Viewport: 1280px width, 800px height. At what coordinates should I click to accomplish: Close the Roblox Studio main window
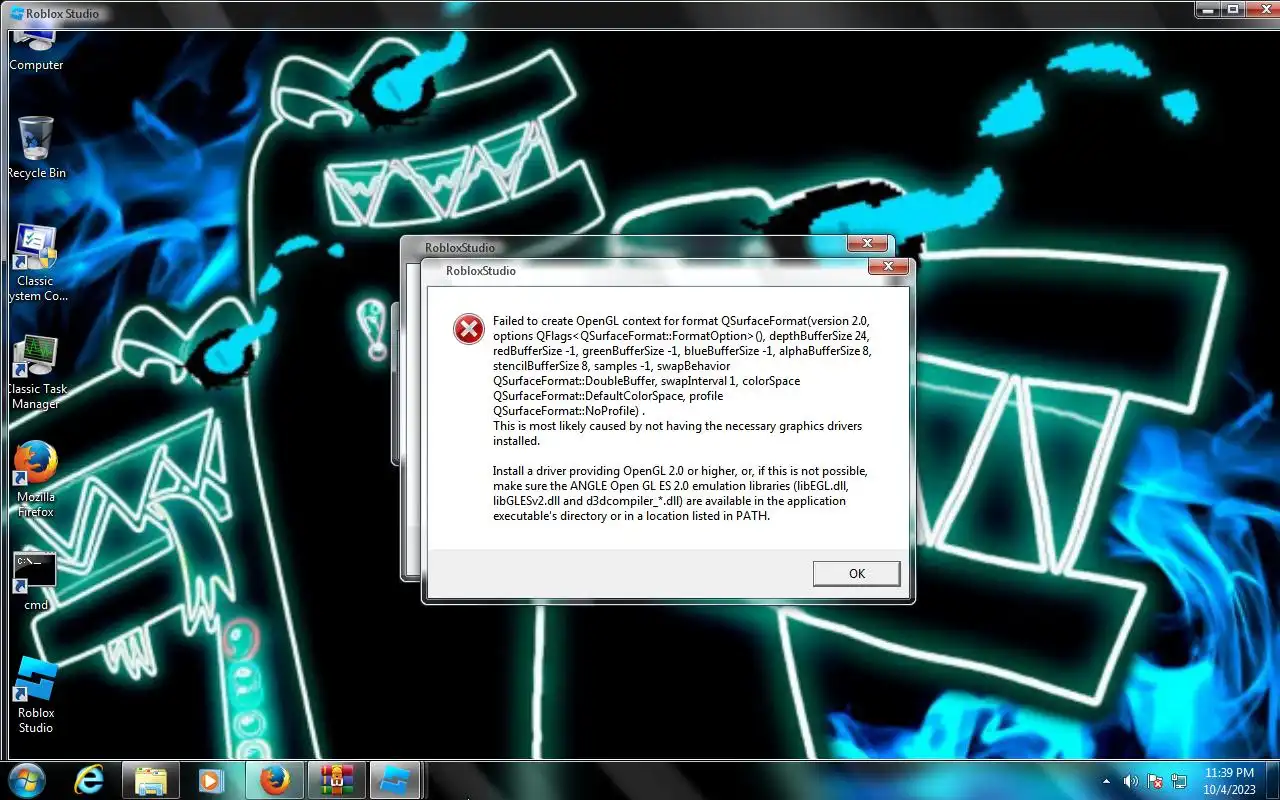1262,9
